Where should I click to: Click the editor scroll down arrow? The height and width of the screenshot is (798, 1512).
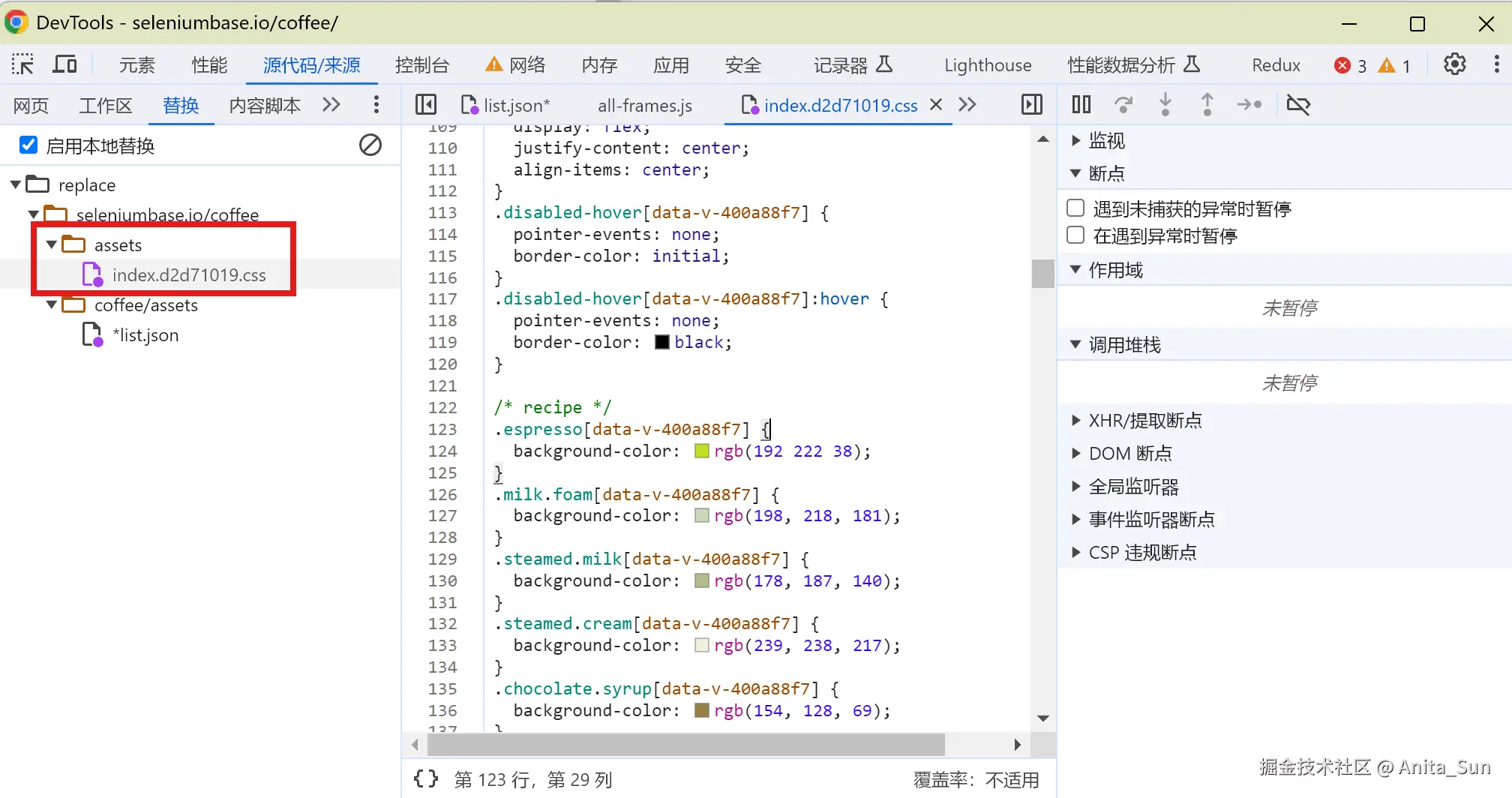[x=1043, y=718]
